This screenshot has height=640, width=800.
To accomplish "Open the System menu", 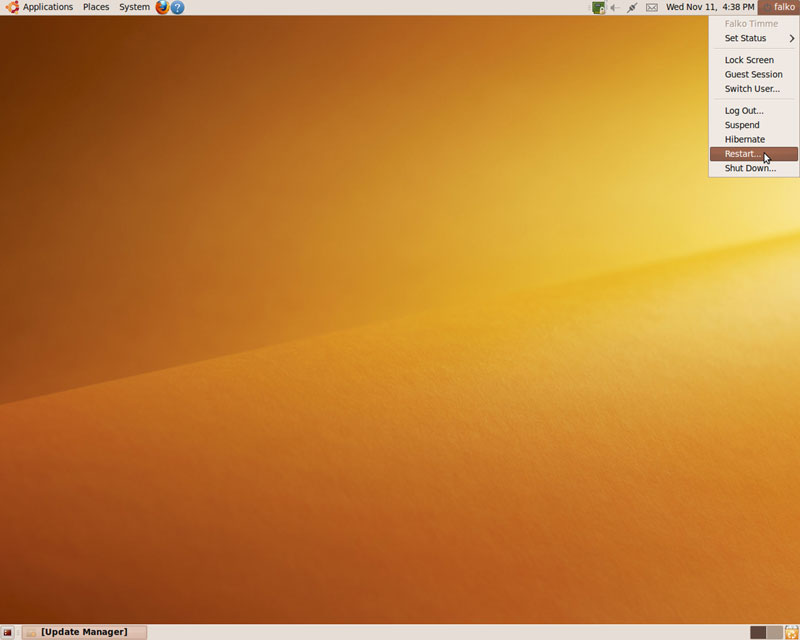I will point(134,7).
